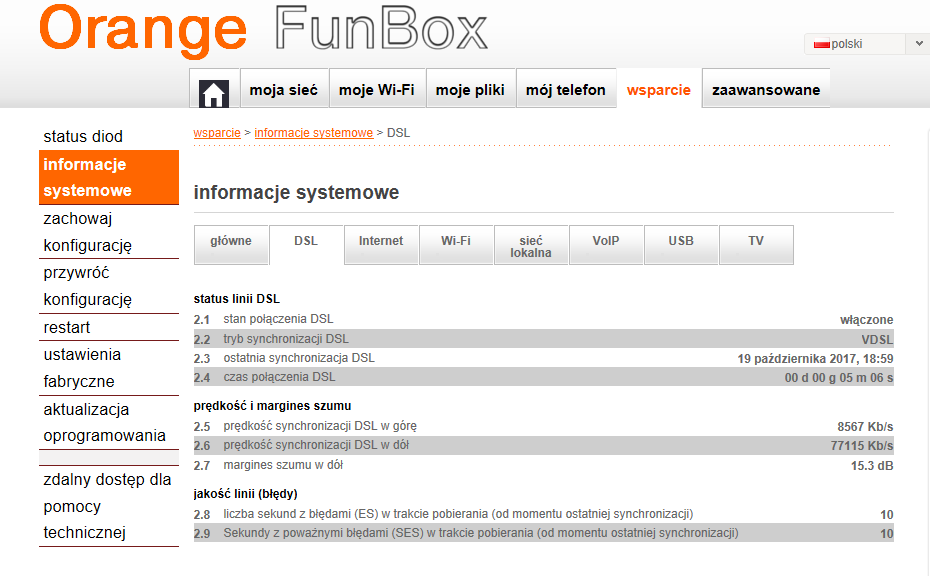Follow the wsparcie breadcrumb link
The image size is (930, 576).
(217, 133)
